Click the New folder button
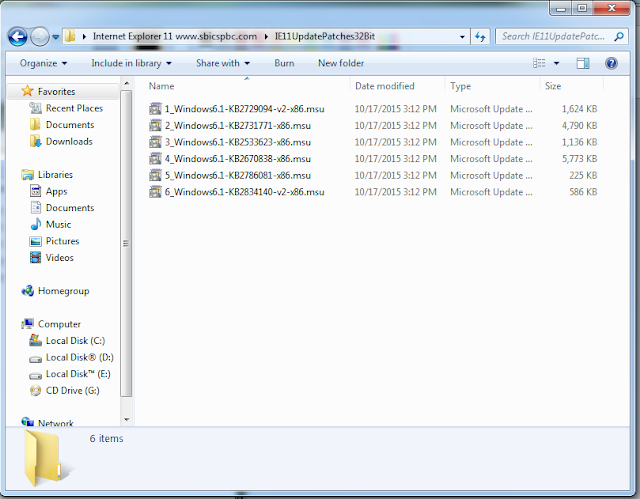 pyautogui.click(x=341, y=63)
